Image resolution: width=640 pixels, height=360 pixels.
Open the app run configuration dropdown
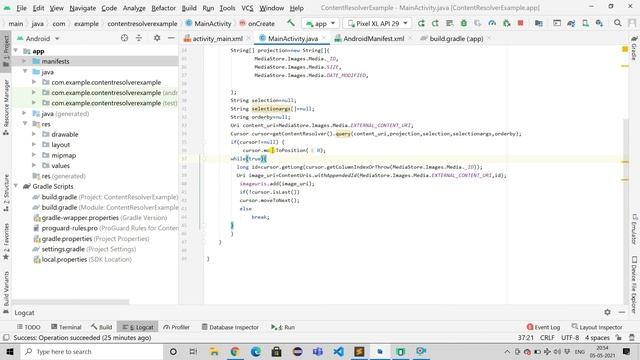coord(320,24)
